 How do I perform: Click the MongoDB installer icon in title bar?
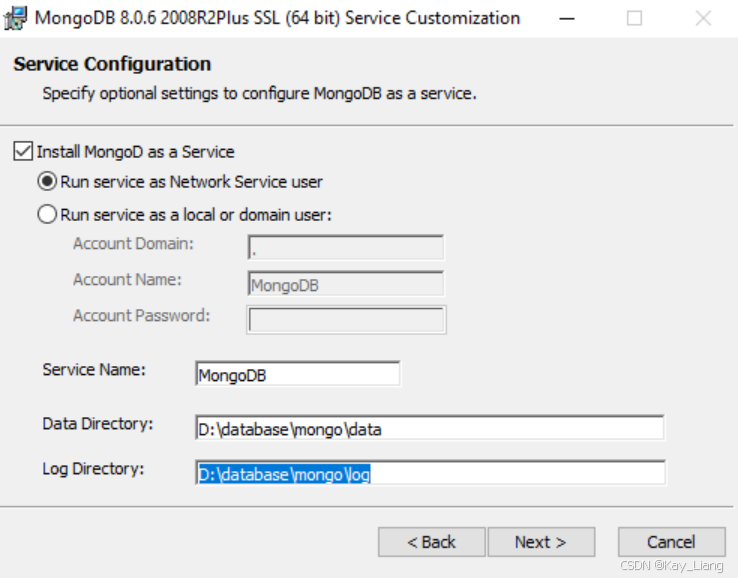click(15, 18)
